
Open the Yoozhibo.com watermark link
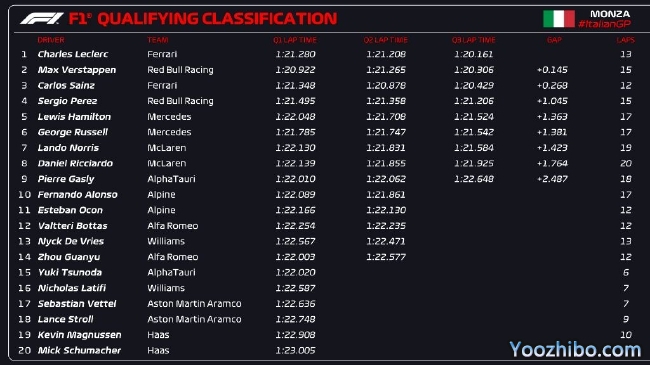(x=575, y=349)
